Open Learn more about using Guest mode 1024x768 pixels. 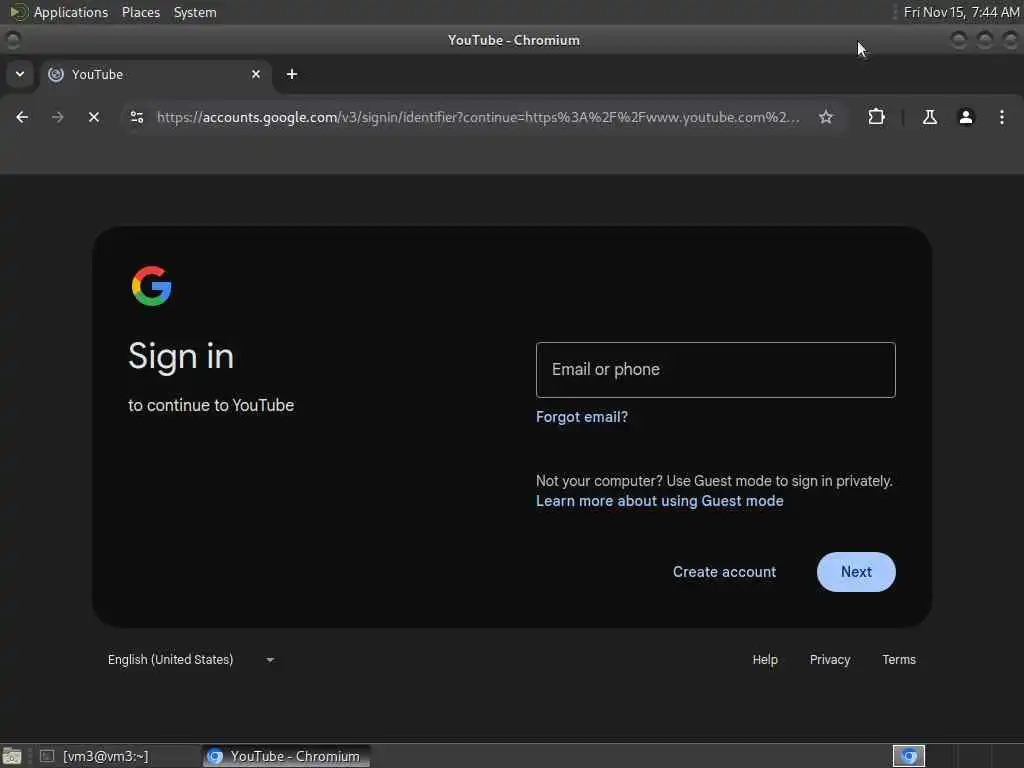pos(660,501)
